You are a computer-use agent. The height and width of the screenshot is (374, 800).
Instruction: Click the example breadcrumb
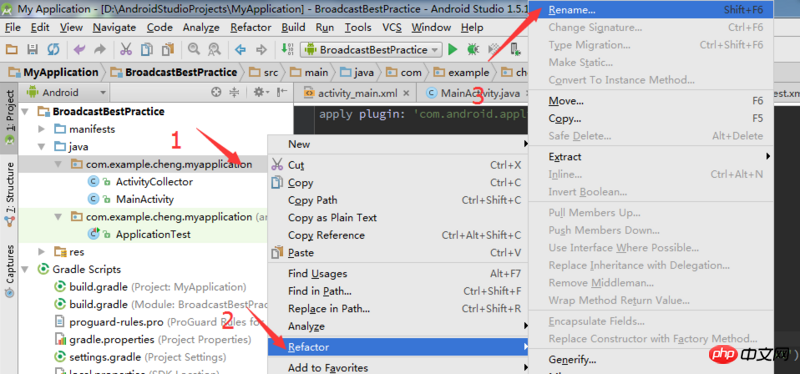(462, 72)
